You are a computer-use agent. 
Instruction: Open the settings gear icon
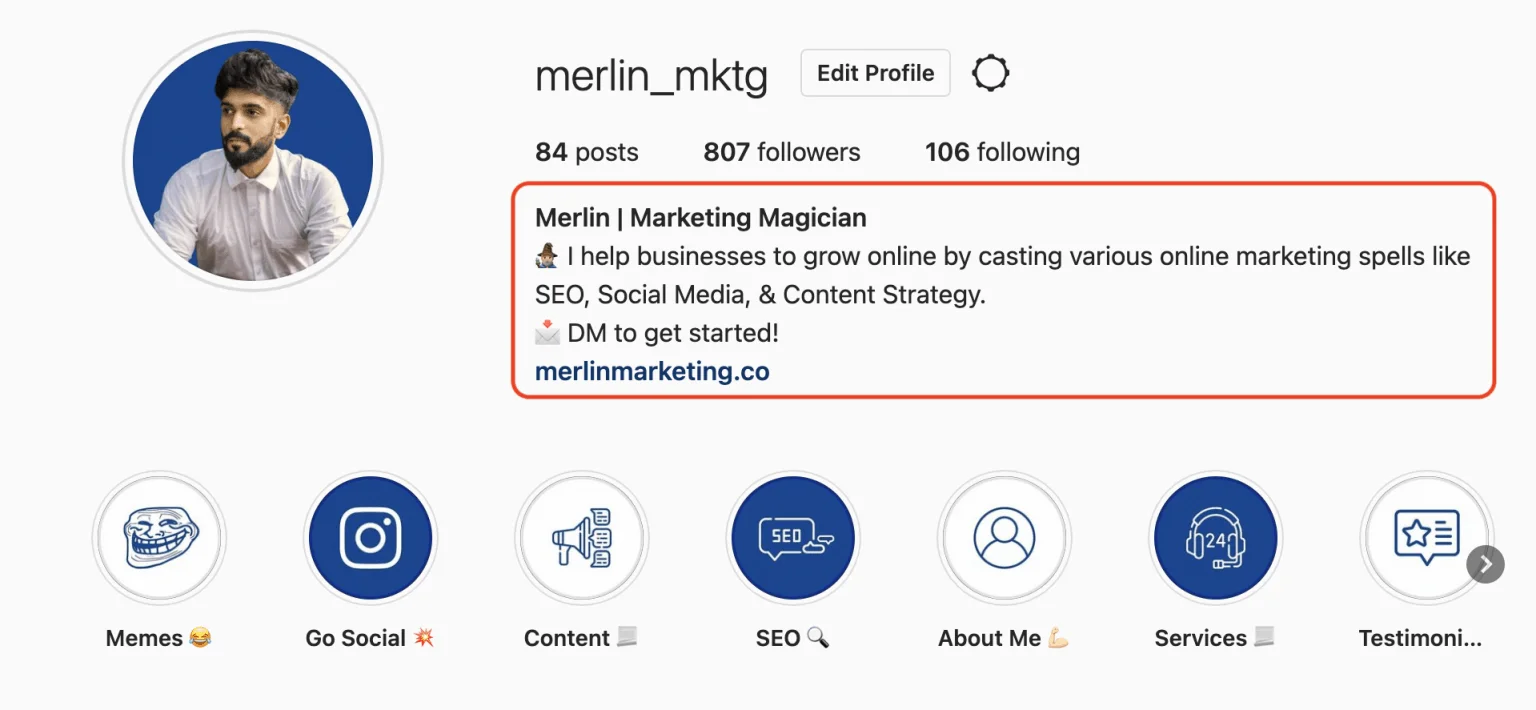991,73
